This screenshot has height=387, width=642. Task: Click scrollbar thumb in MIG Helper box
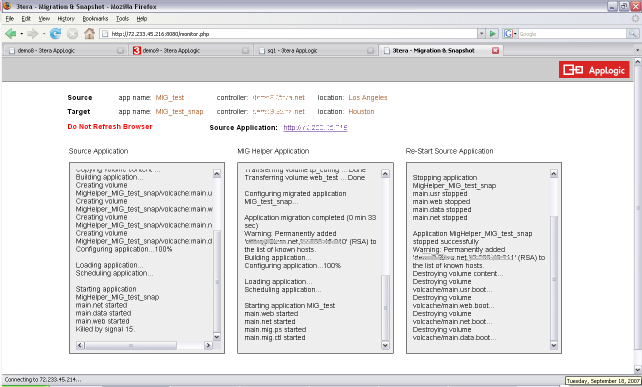[x=385, y=308]
